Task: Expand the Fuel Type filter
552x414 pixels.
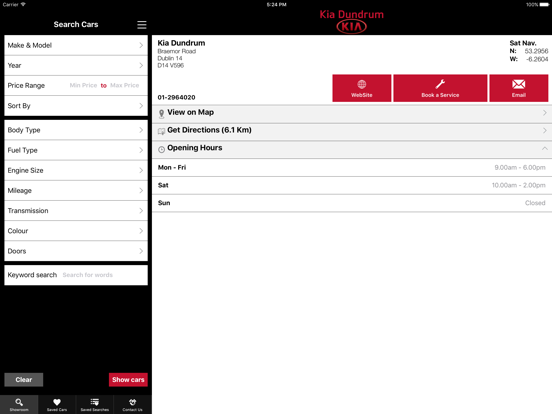Action: pos(76,150)
